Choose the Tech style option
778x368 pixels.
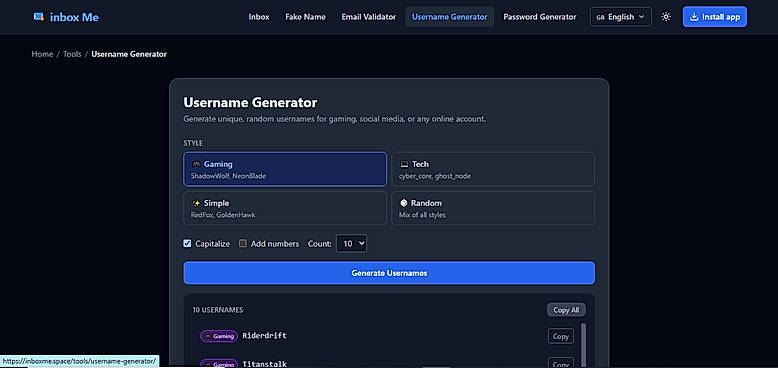[493, 169]
